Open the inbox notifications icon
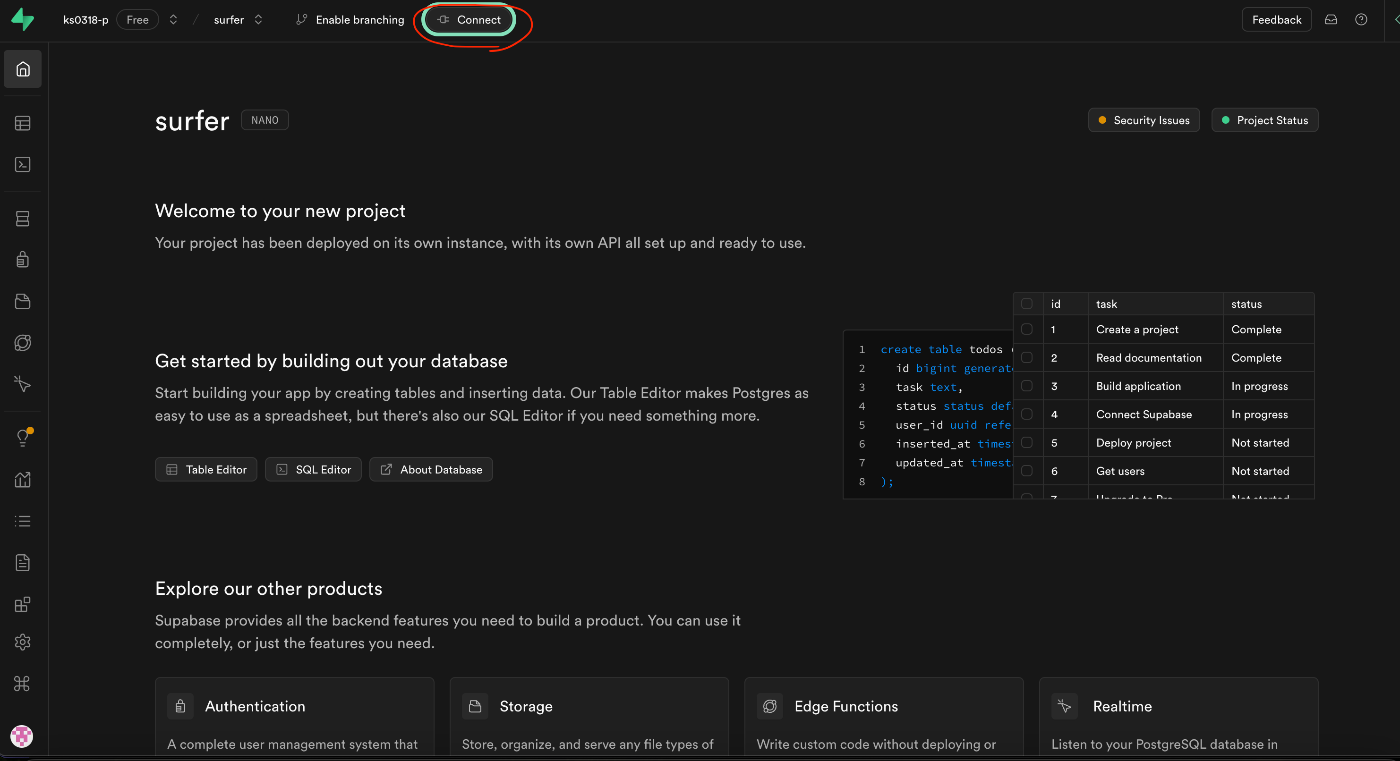This screenshot has width=1400, height=761. [x=1331, y=20]
